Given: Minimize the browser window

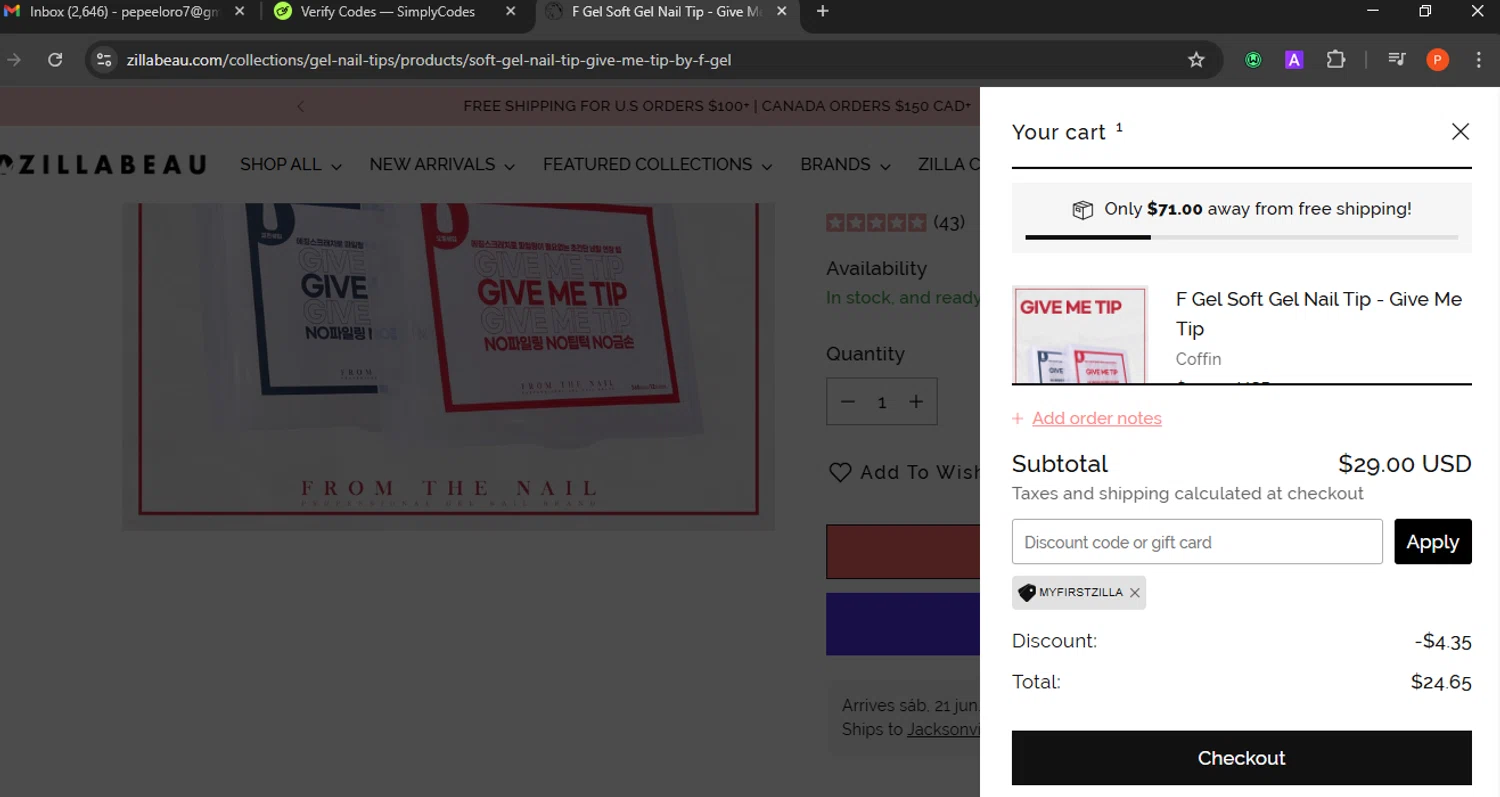Looking at the screenshot, I should point(1373,12).
